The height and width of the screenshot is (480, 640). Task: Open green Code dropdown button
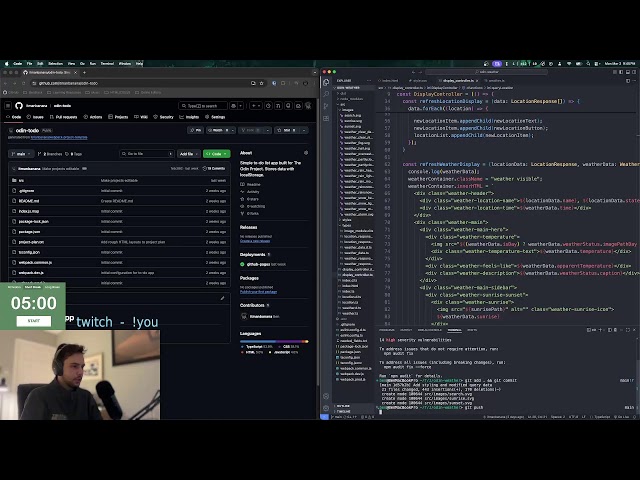pyautogui.click(x=216, y=154)
